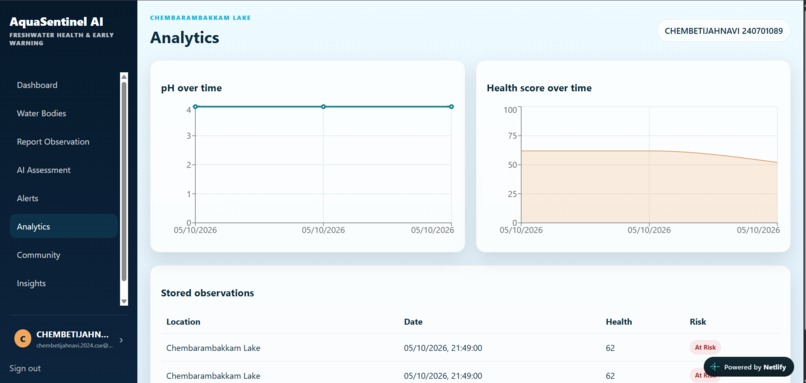Click second row Chembarambakkam Lake location
Image resolution: width=806 pixels, height=383 pixels.
[x=213, y=376]
